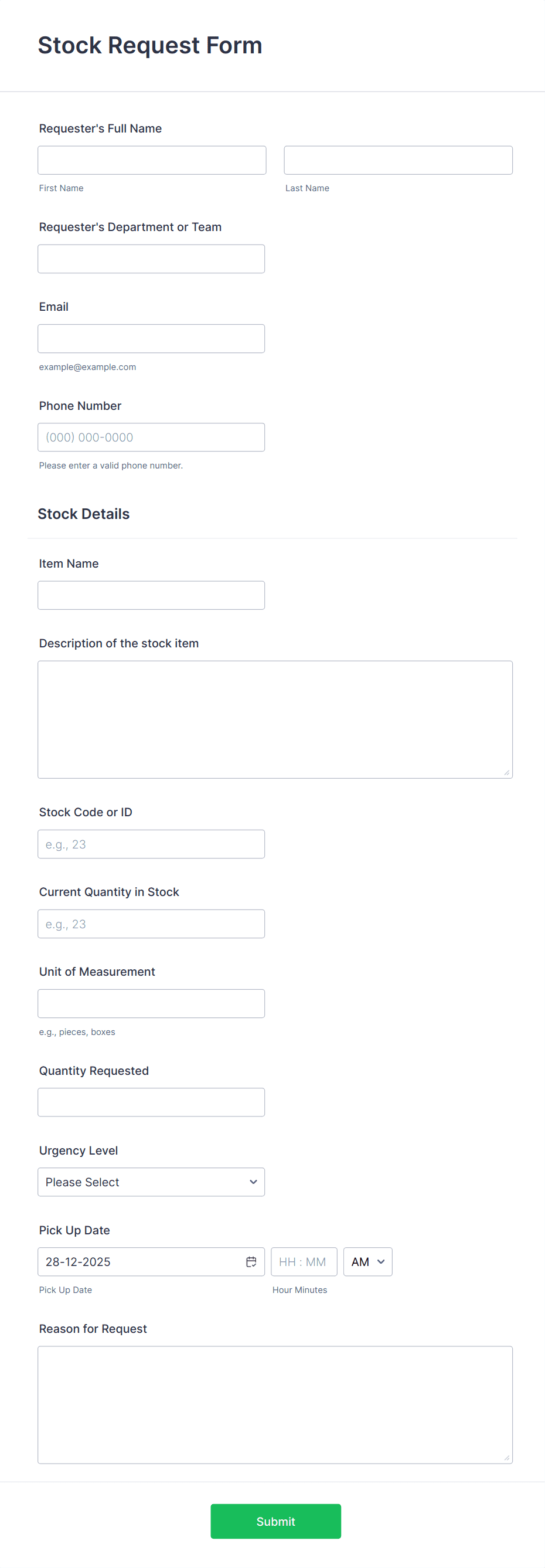Click the Unit of Measurement field
The height and width of the screenshot is (1568, 545).
(151, 1003)
